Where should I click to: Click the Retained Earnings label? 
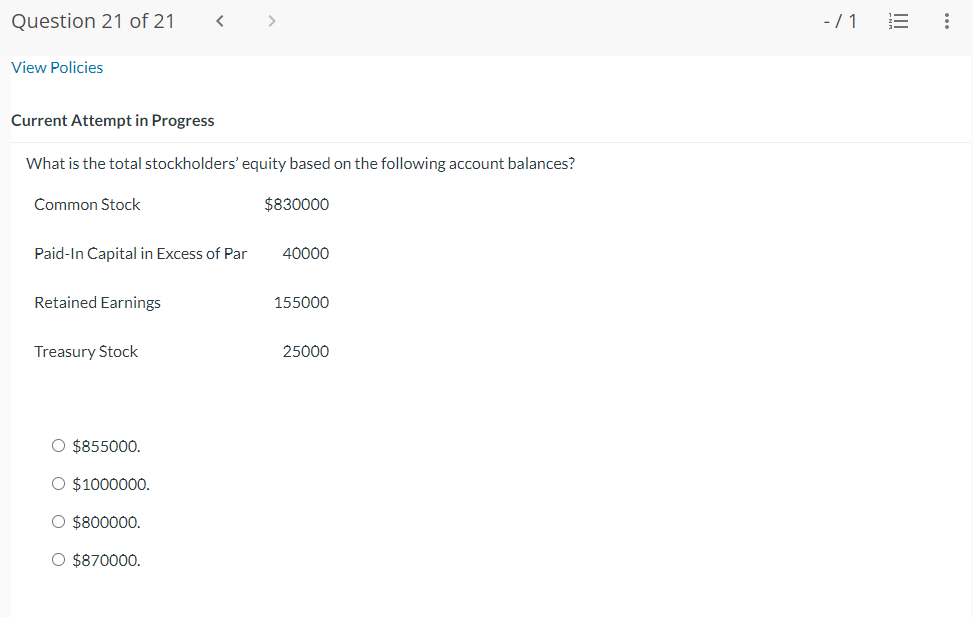[97, 302]
